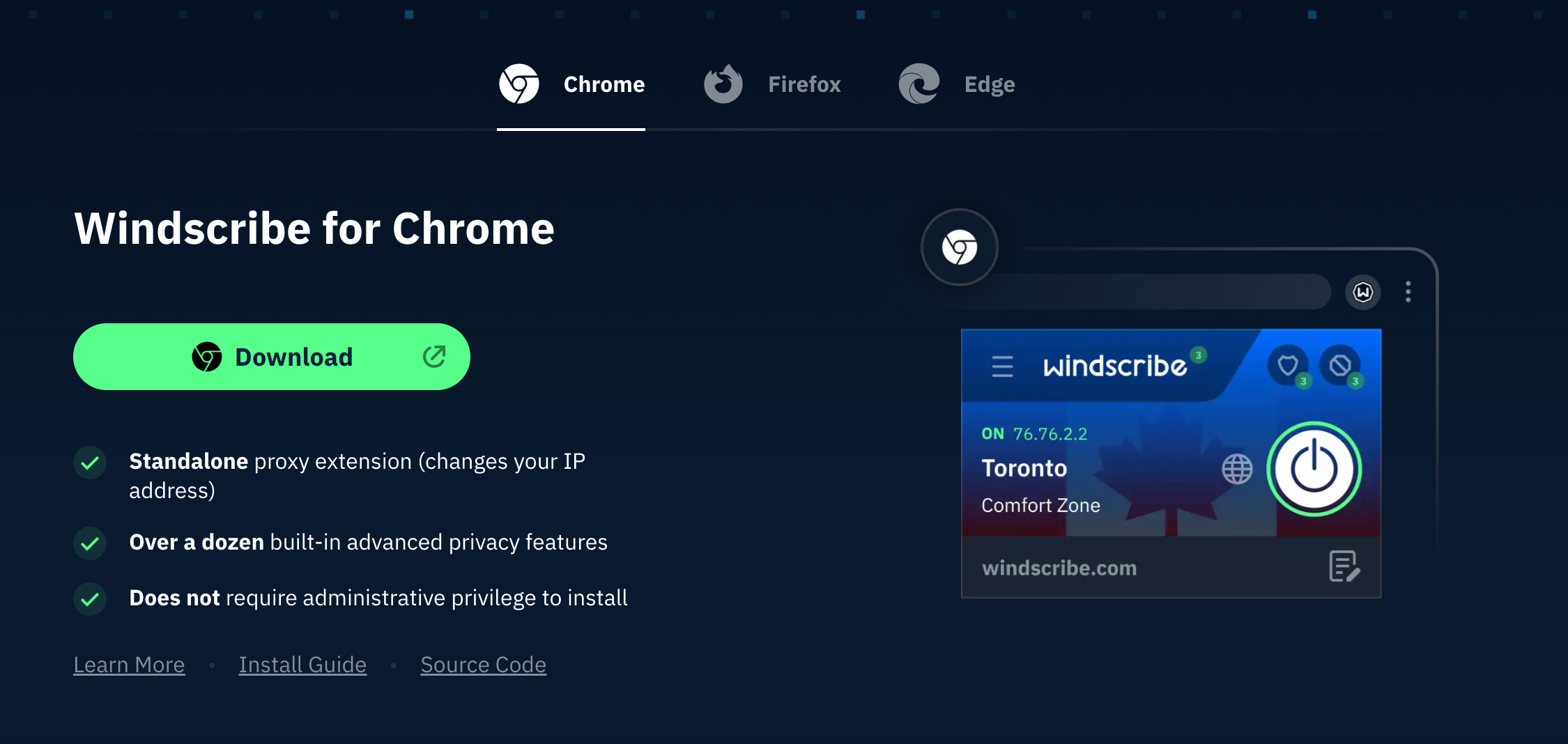
Task: Switch to the Firefox tab
Action: pos(774,84)
